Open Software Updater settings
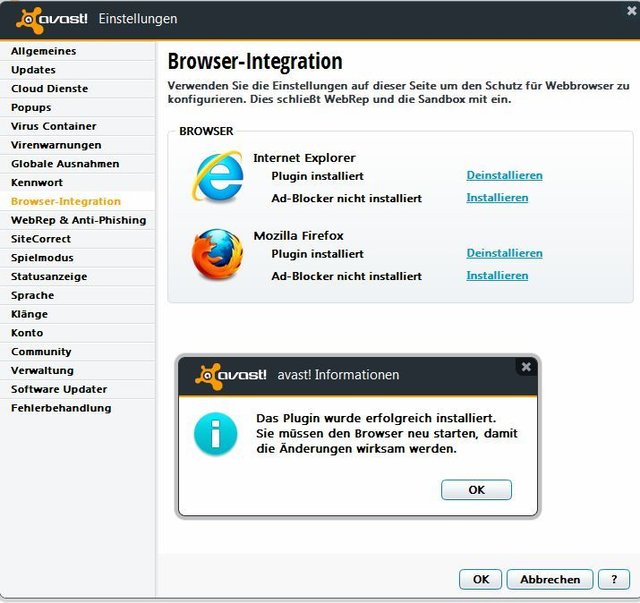Image resolution: width=640 pixels, height=603 pixels. pos(78,389)
